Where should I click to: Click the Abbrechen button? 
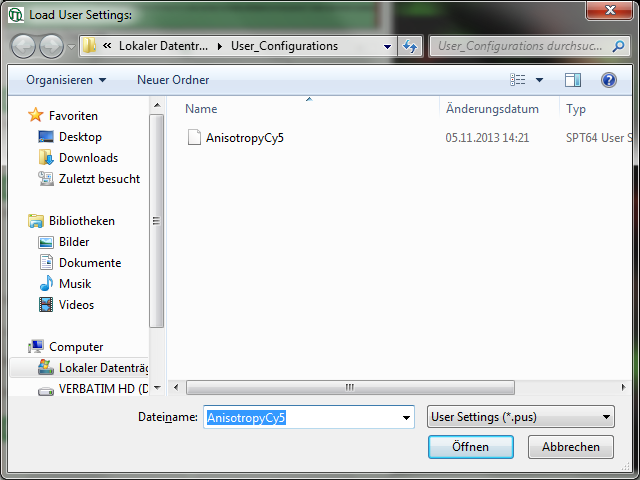pos(571,447)
